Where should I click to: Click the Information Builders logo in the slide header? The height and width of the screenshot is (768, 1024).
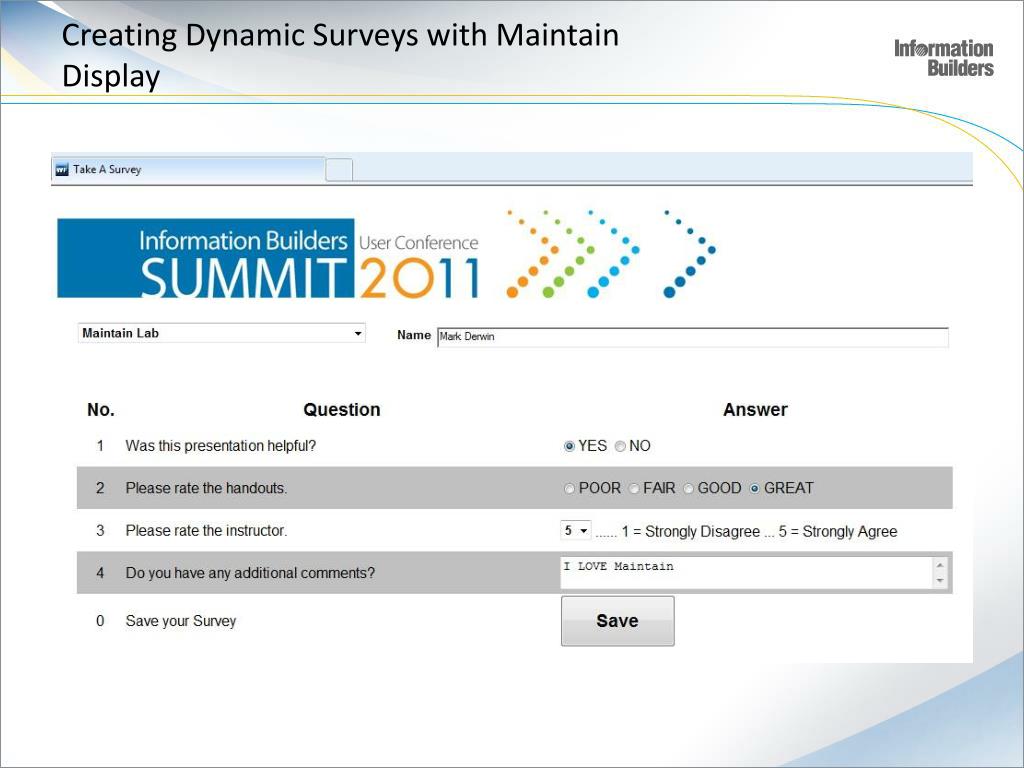(943, 58)
